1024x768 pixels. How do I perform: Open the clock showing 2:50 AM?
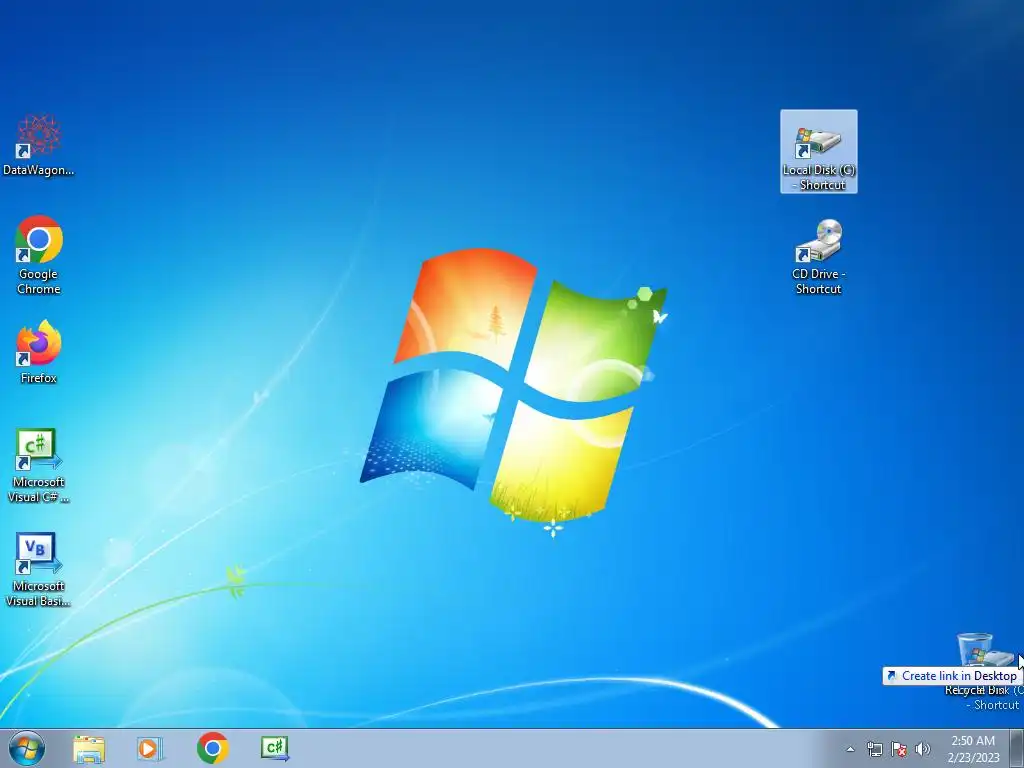(x=973, y=749)
